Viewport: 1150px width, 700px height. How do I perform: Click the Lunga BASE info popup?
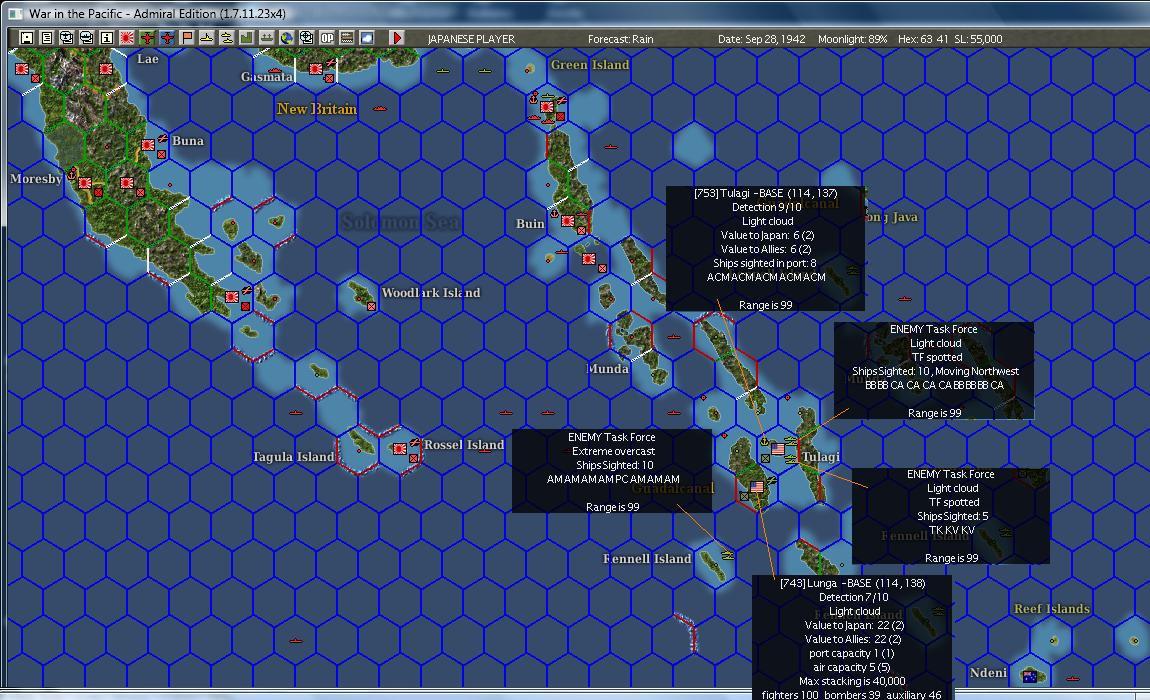click(x=851, y=638)
